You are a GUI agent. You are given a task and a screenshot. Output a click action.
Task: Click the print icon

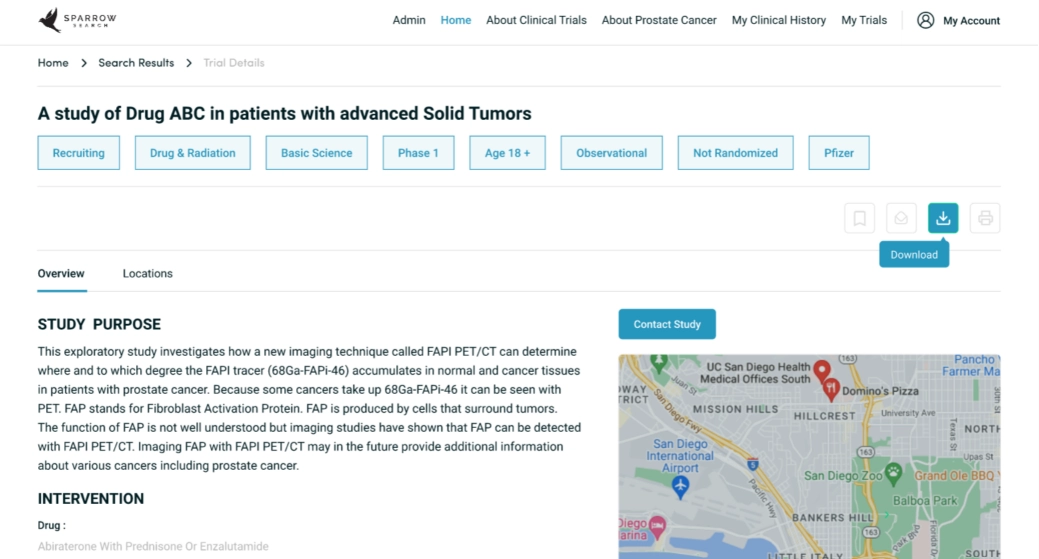[985, 218]
